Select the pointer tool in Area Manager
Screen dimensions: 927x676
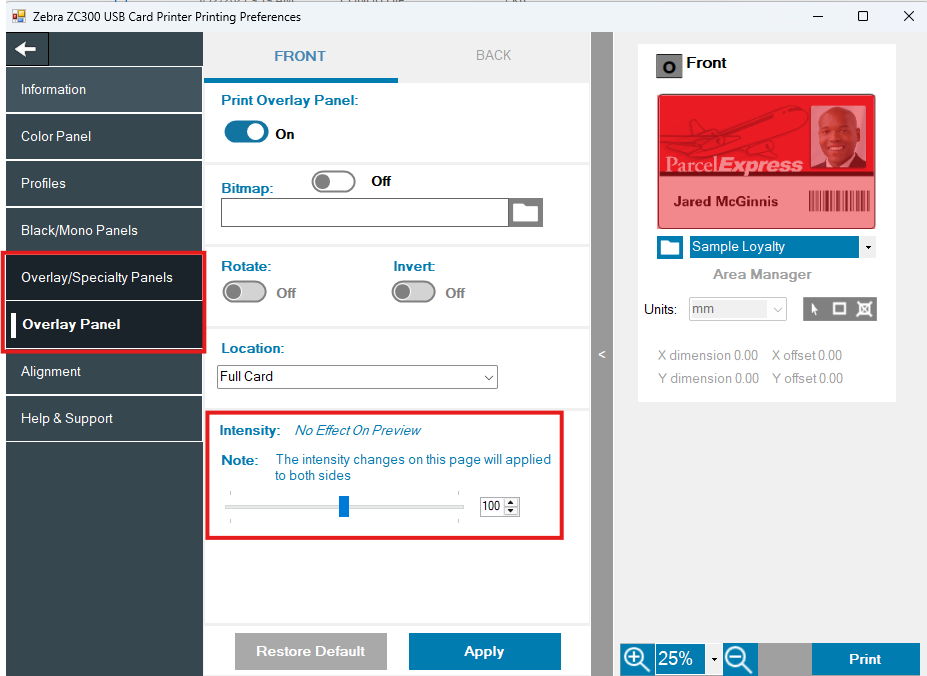click(815, 309)
